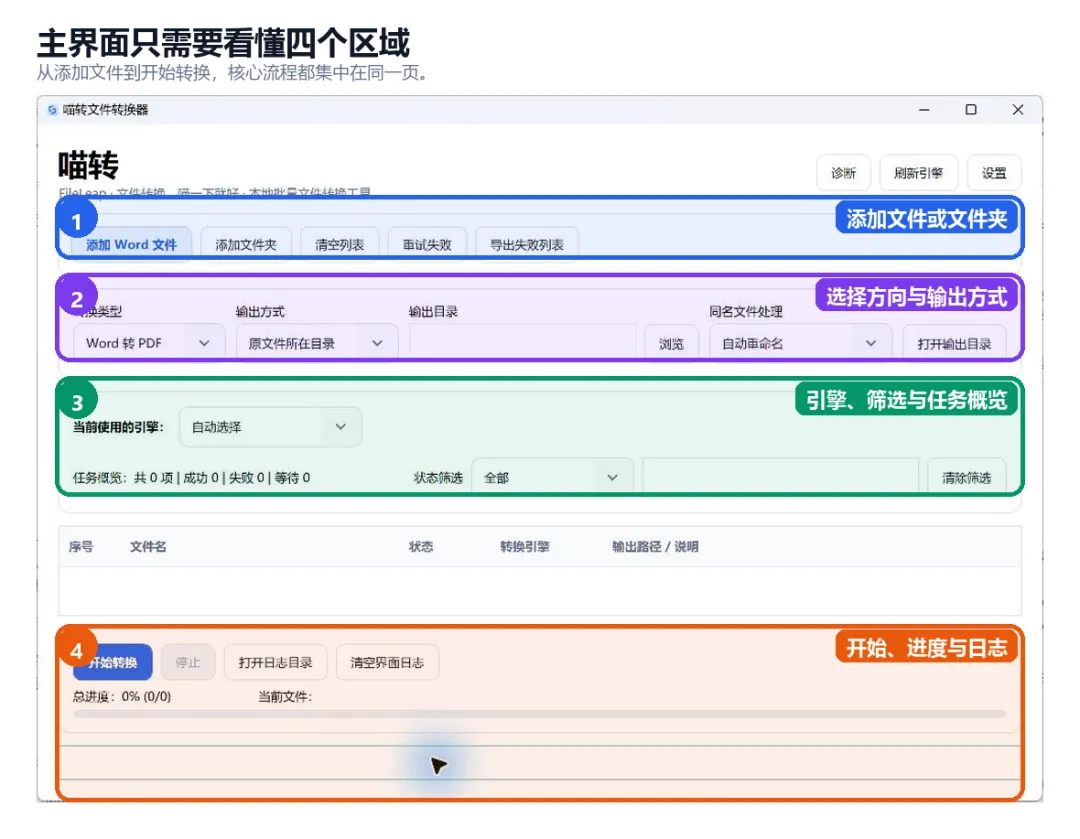This screenshot has height=839, width=1080.
Task: Click the 刷新引擎 button
Action: pos(919,173)
